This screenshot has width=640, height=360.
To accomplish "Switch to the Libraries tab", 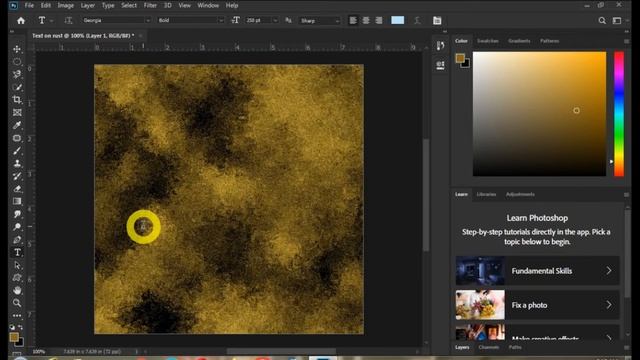I will point(486,194).
